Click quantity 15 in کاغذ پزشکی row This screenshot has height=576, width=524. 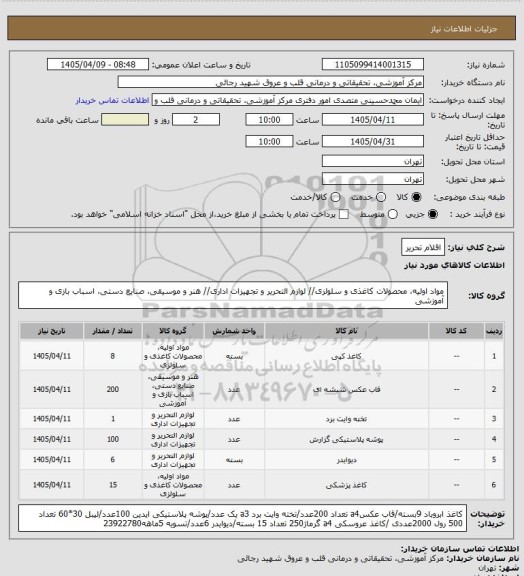tap(112, 485)
